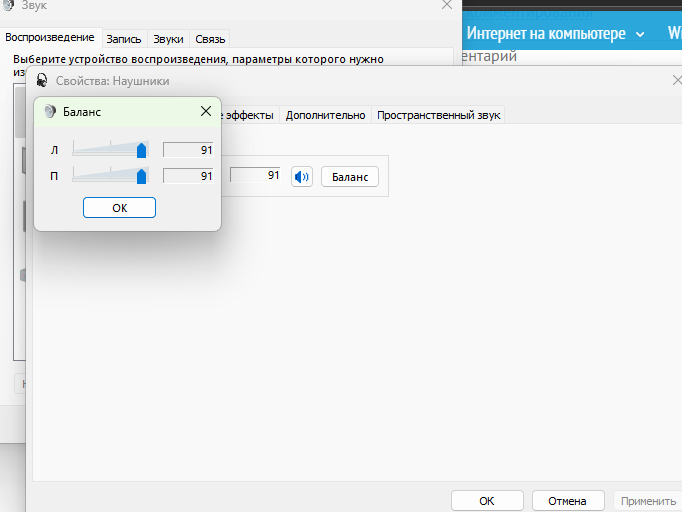Adjust the Л left channel slider
682x512 pixels.
[141, 151]
